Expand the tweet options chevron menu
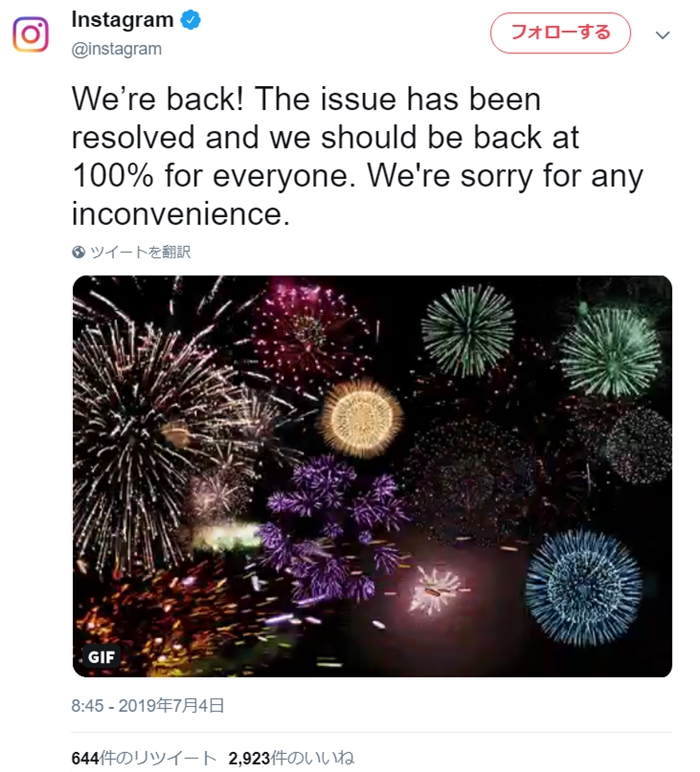 pyautogui.click(x=661, y=35)
